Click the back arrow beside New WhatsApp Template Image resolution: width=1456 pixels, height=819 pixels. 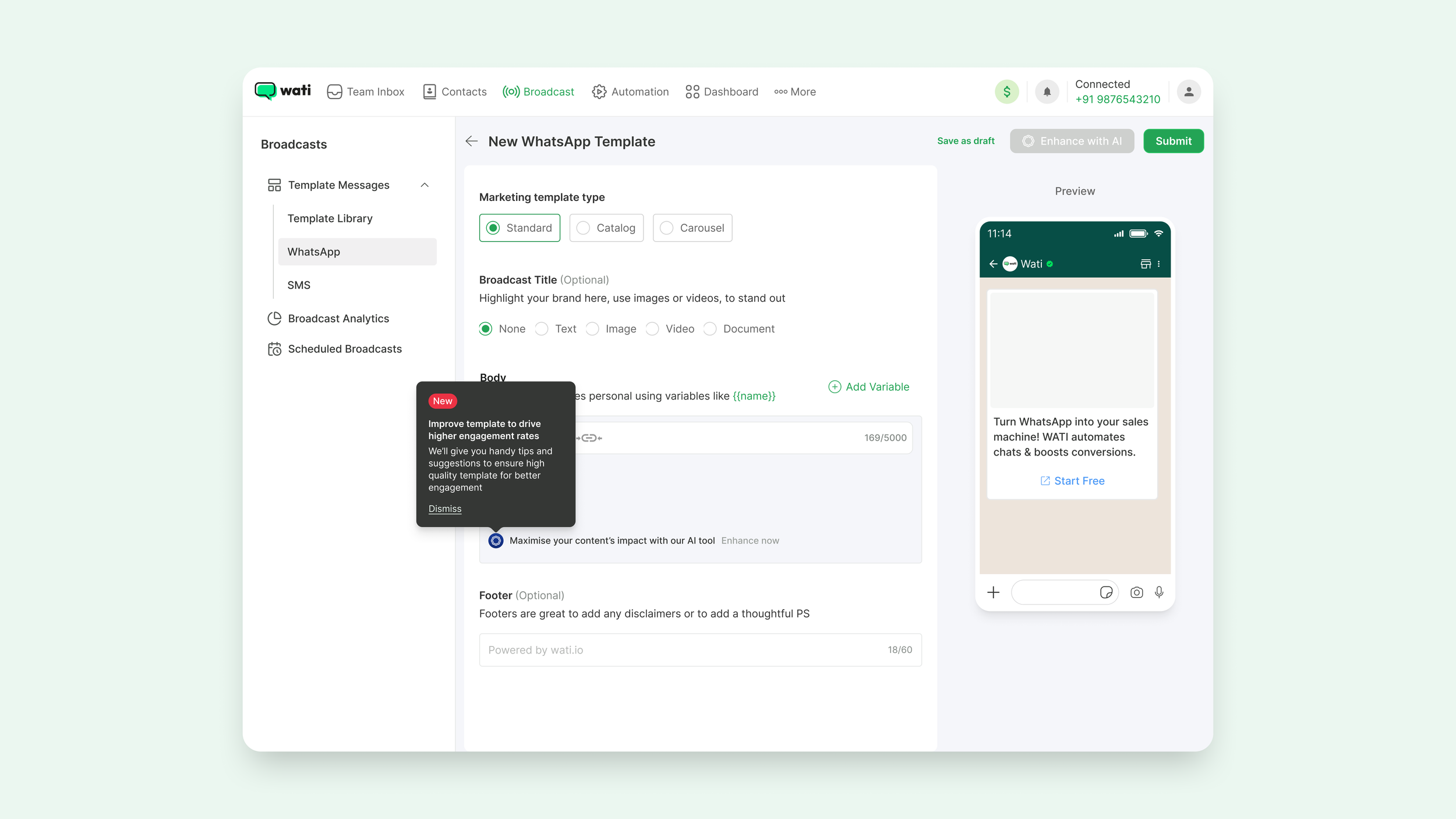[471, 142]
